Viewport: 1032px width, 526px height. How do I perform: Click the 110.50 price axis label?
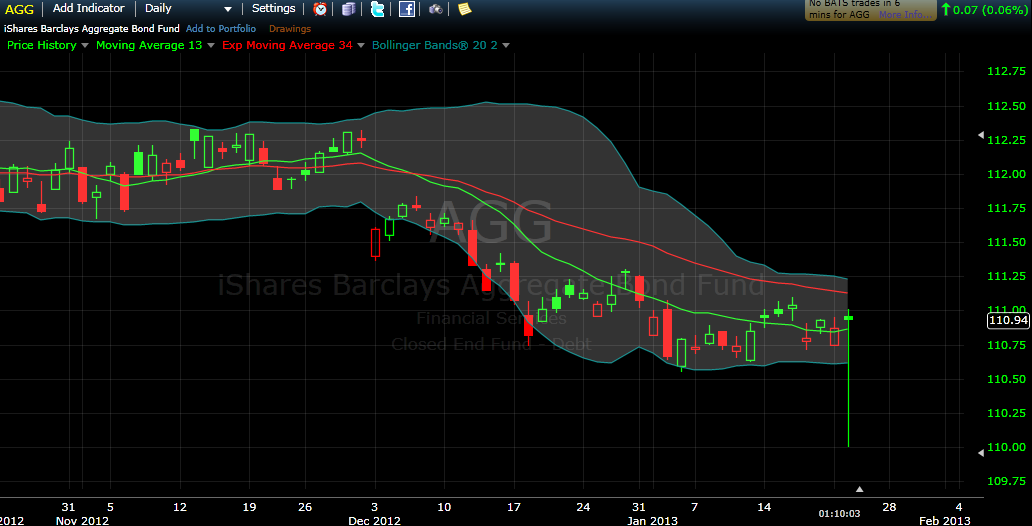1006,379
